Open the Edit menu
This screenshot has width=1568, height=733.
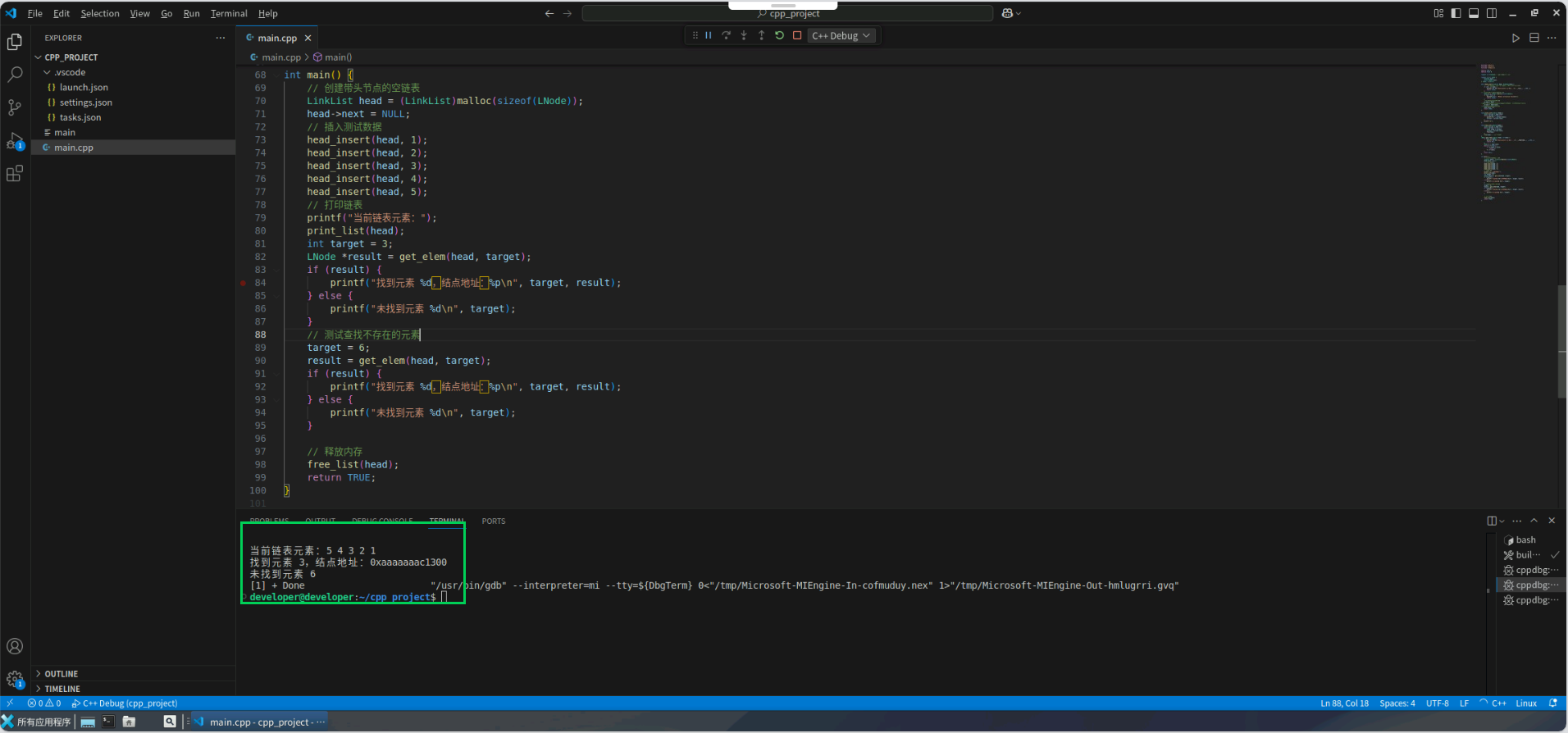62,13
